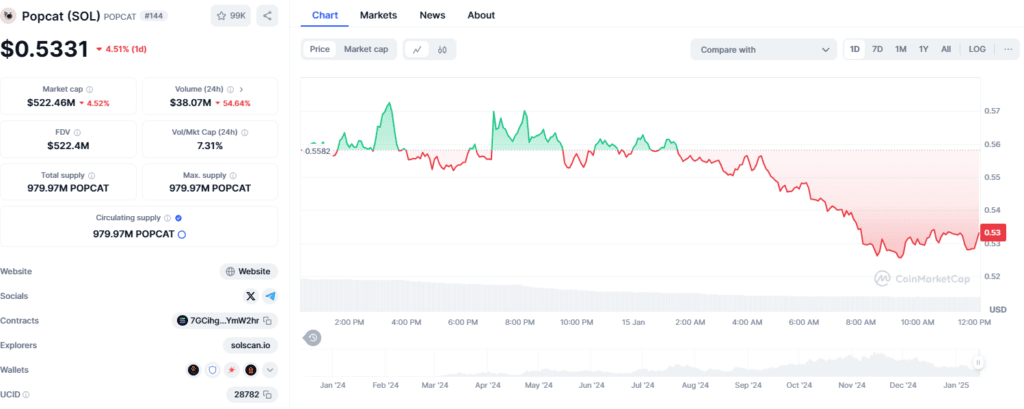Click the Market cap info icon
1024x409 pixels.
pos(89,89)
